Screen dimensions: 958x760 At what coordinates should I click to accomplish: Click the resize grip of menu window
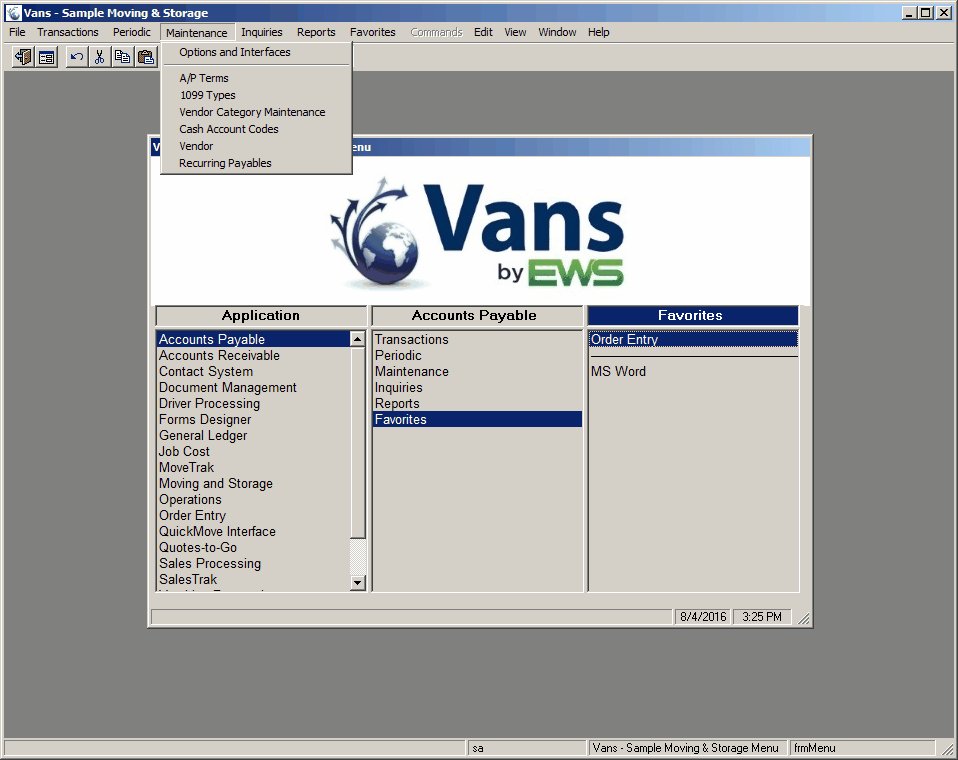(804, 619)
